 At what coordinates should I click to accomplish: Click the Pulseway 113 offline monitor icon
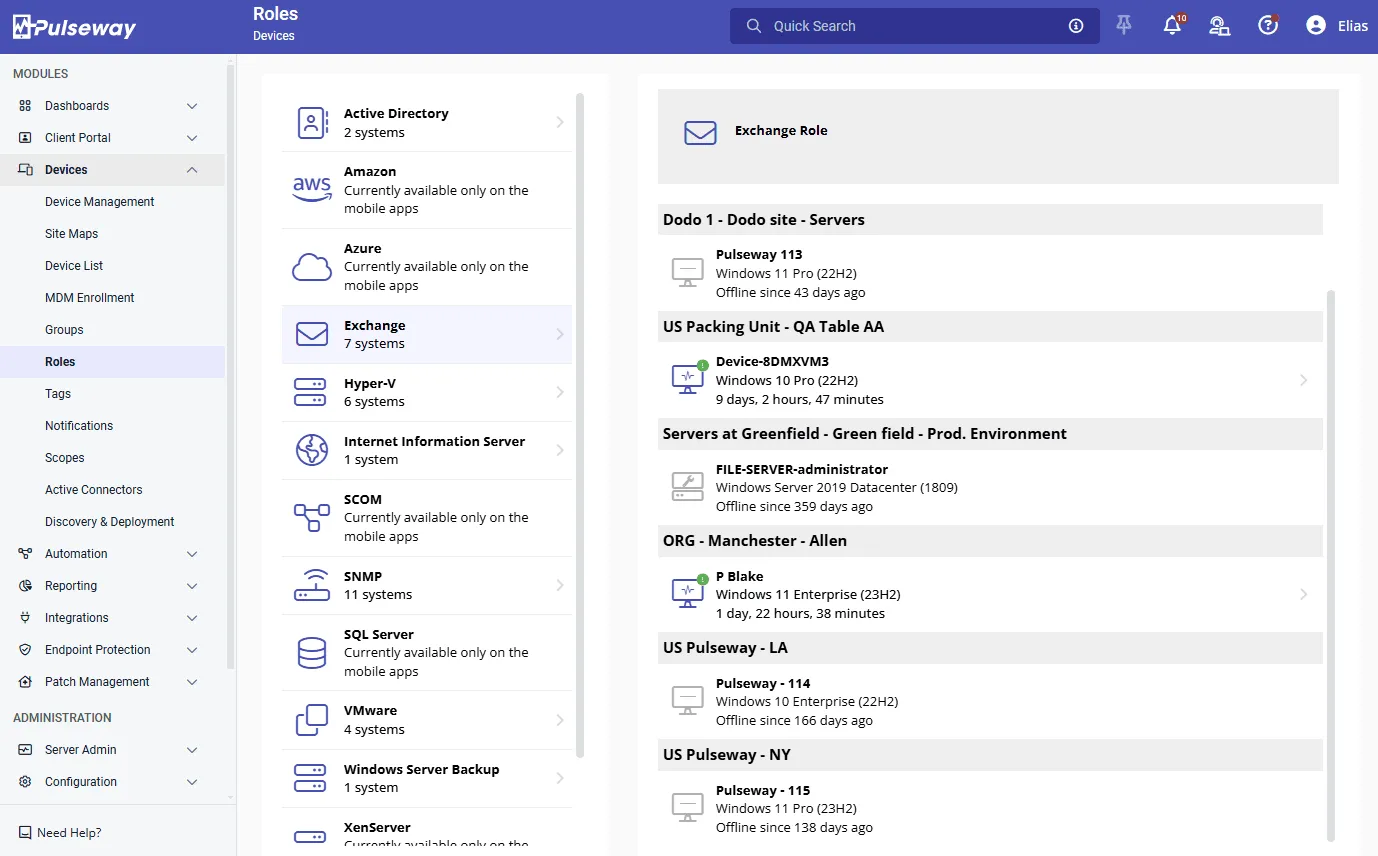click(x=688, y=272)
